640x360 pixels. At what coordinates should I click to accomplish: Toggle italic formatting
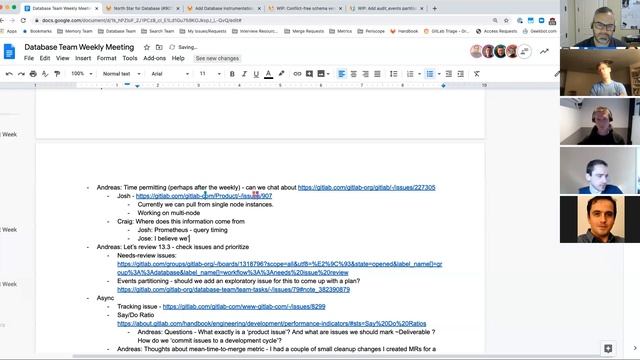pyautogui.click(x=244, y=74)
